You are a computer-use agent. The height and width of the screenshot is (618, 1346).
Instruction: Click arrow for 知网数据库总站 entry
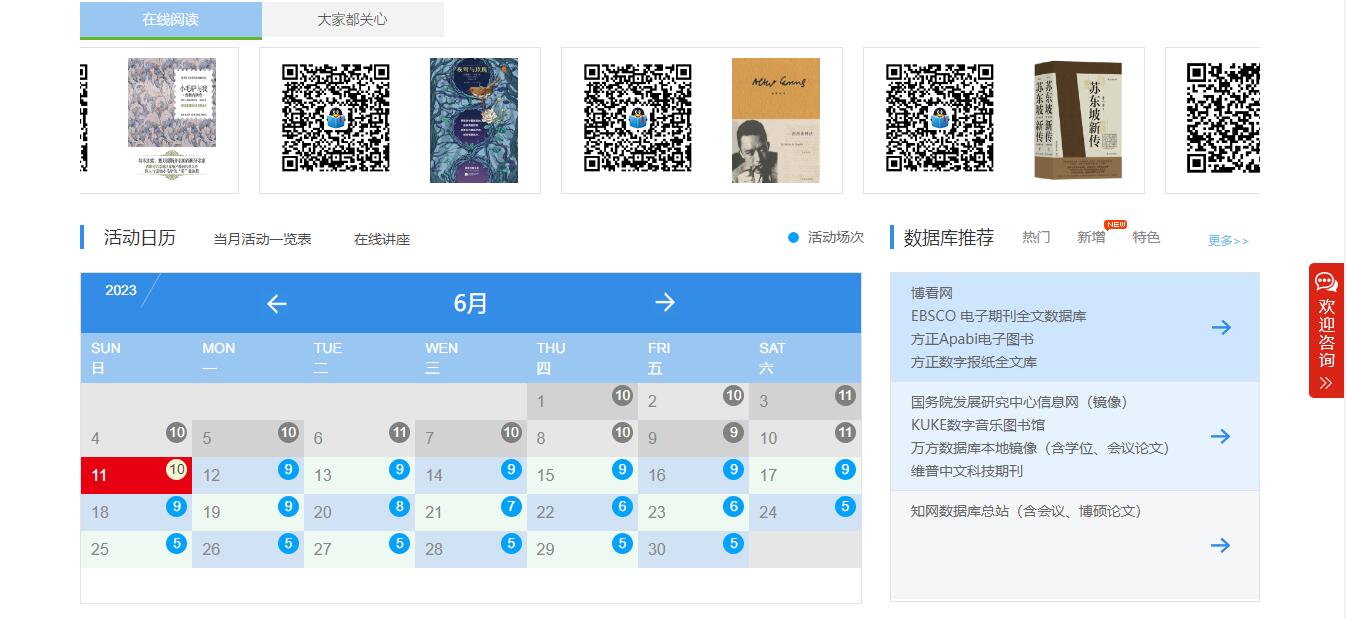(x=1221, y=545)
